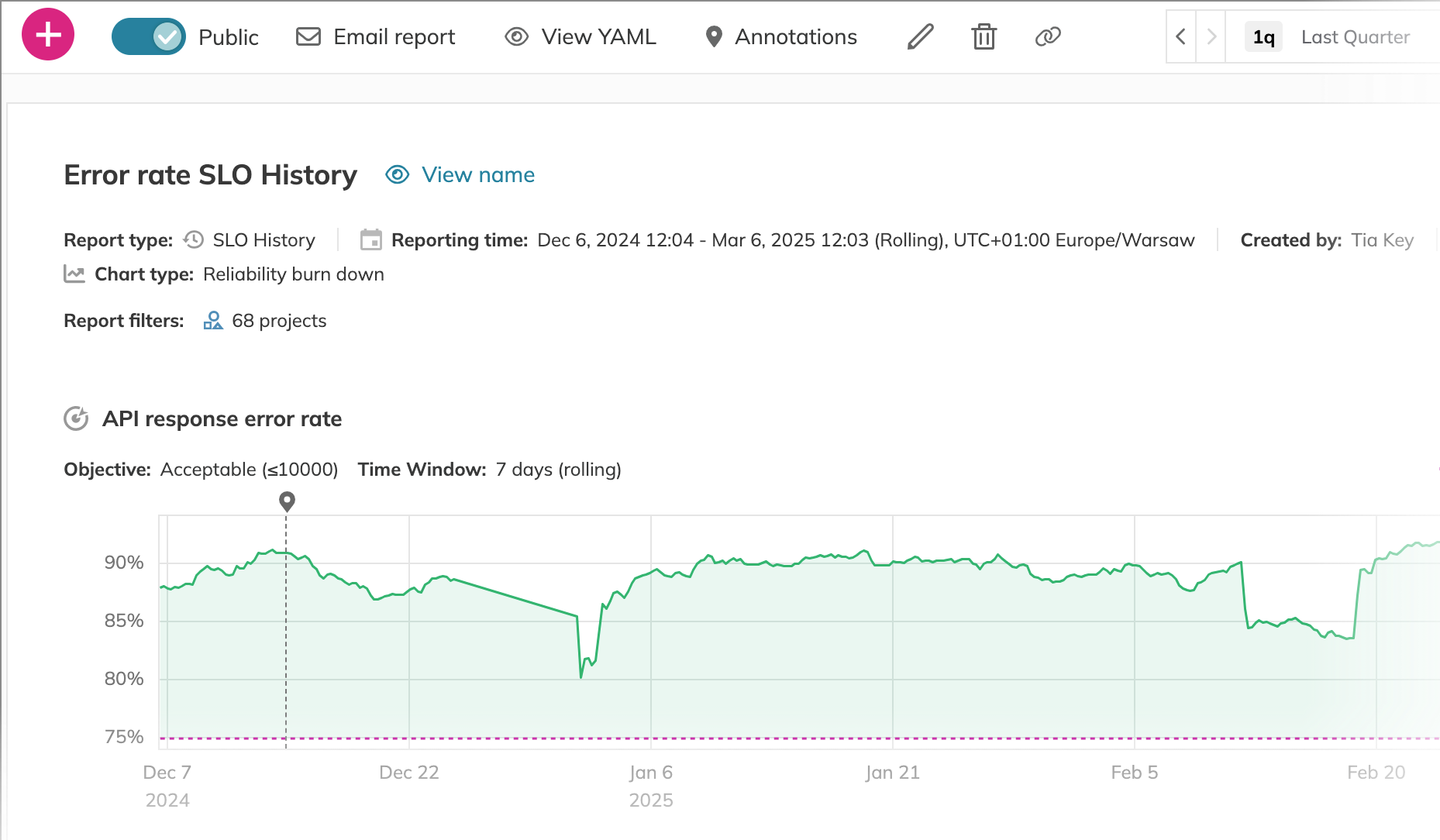Click the map pin icon beside Annotations
This screenshot has width=1440, height=840.
714,36
